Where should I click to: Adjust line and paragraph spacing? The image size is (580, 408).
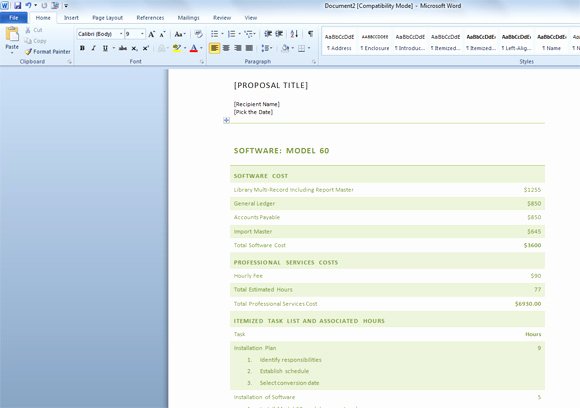pos(265,48)
